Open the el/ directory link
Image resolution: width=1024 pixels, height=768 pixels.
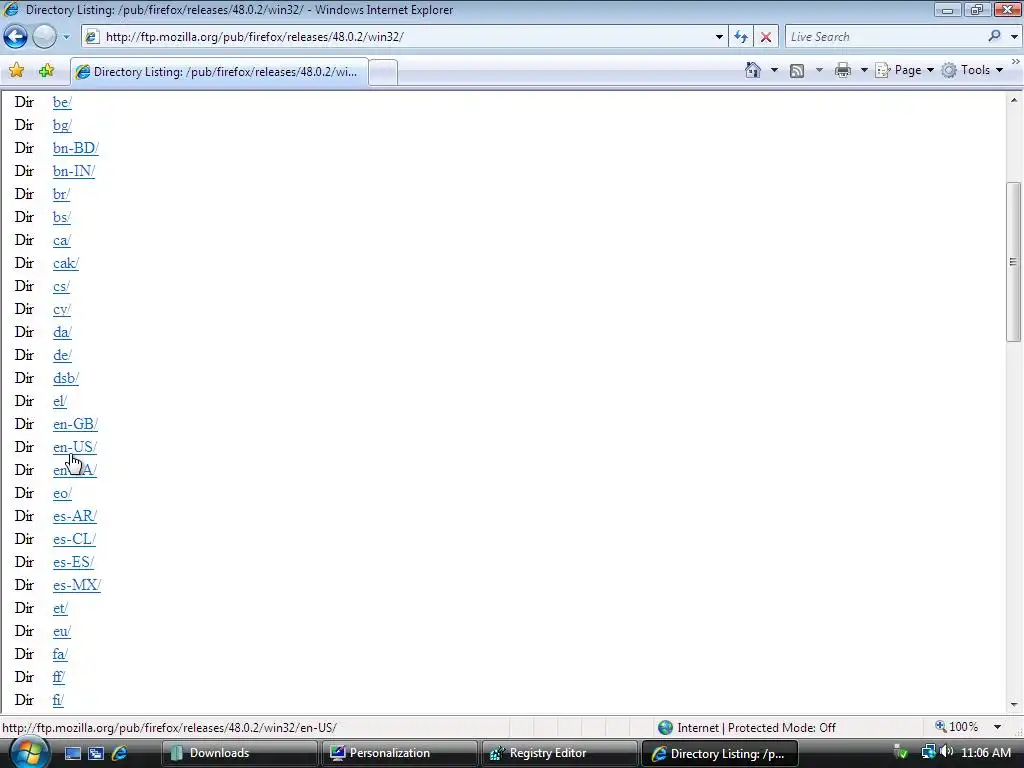pyautogui.click(x=59, y=401)
